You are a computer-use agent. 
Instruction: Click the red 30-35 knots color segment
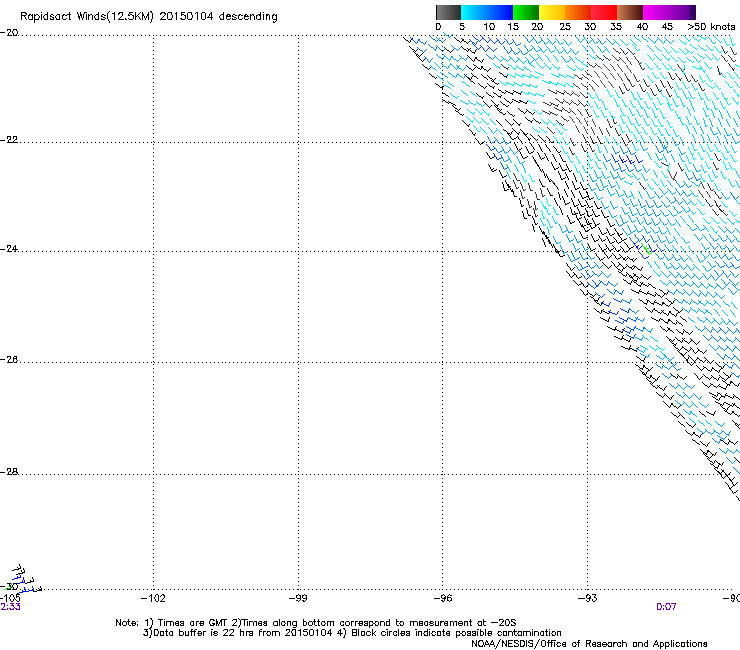pos(604,12)
